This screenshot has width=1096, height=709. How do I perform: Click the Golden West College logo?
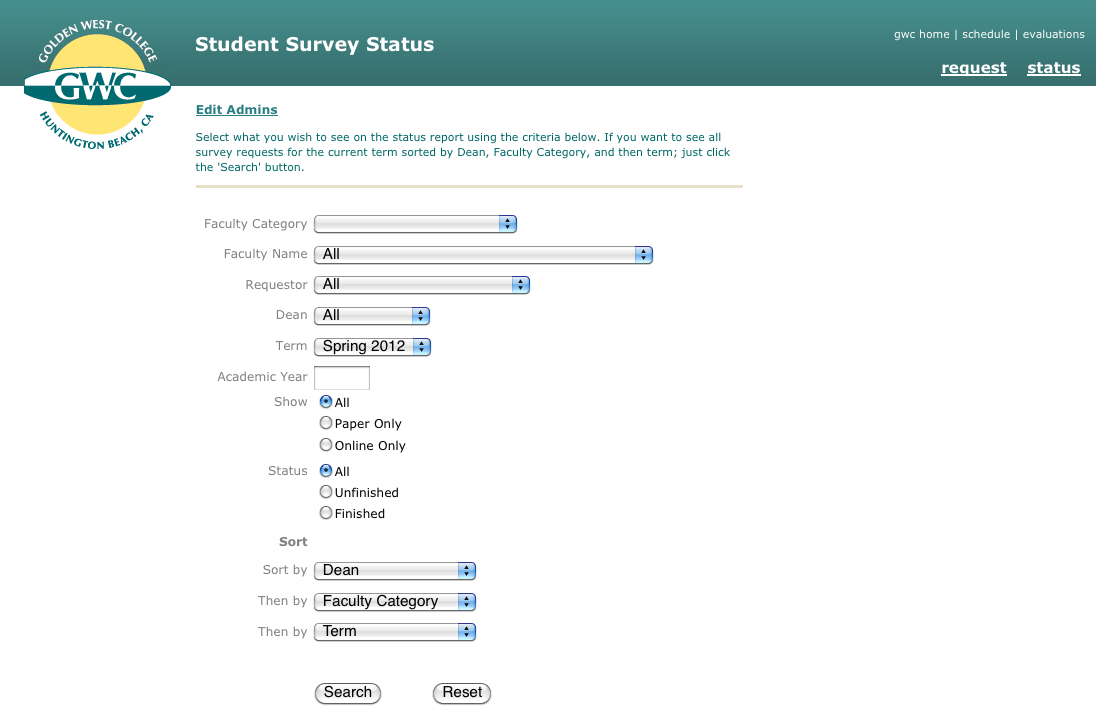tap(97, 85)
